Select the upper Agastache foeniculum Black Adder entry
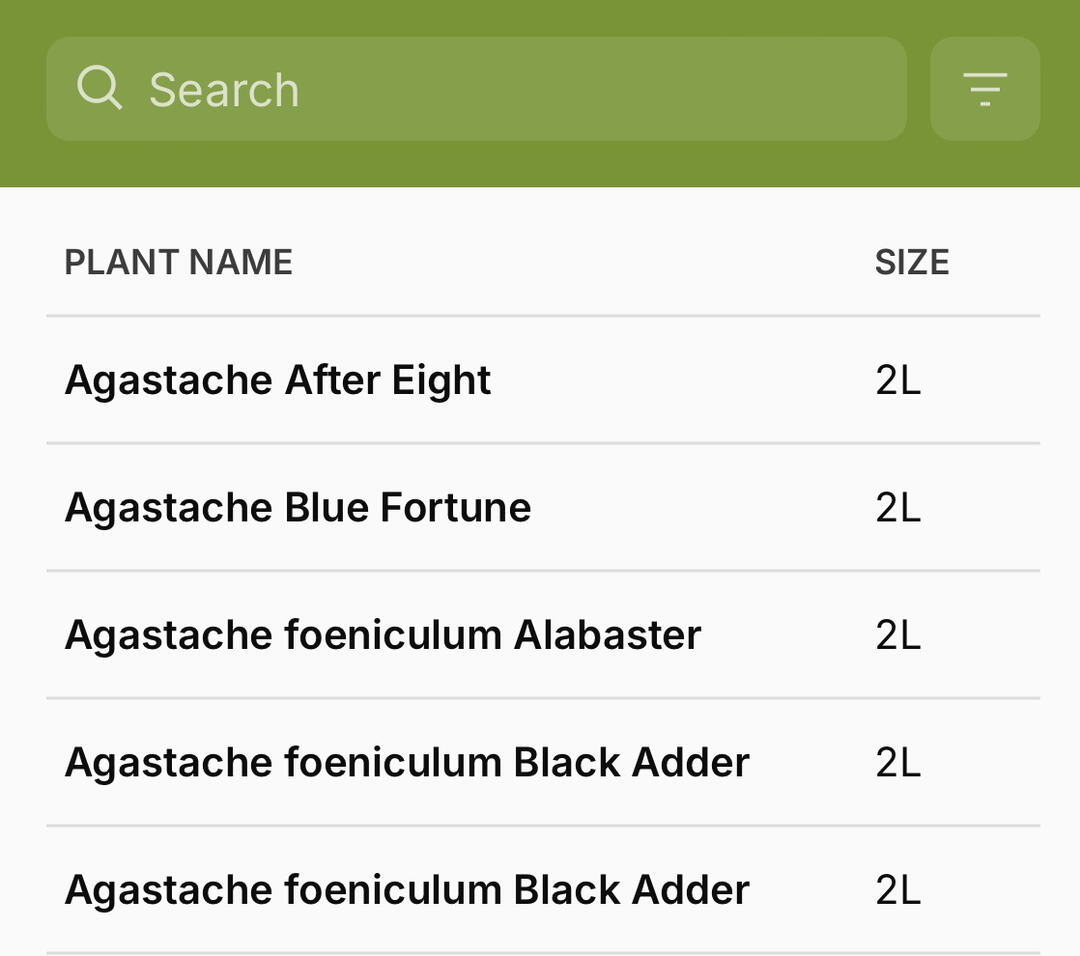This screenshot has width=1080, height=956. point(406,763)
